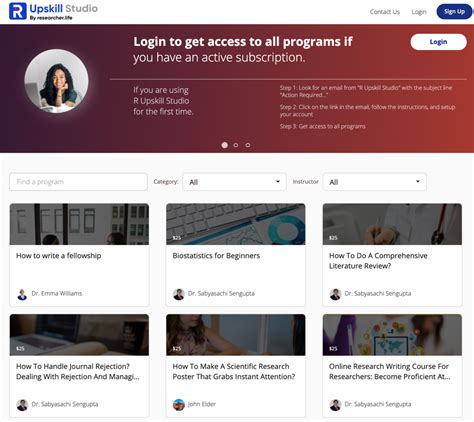Click instructor avatar on Online Research Writing card
Screen dimensions: 474x422
pyautogui.click(x=335, y=405)
